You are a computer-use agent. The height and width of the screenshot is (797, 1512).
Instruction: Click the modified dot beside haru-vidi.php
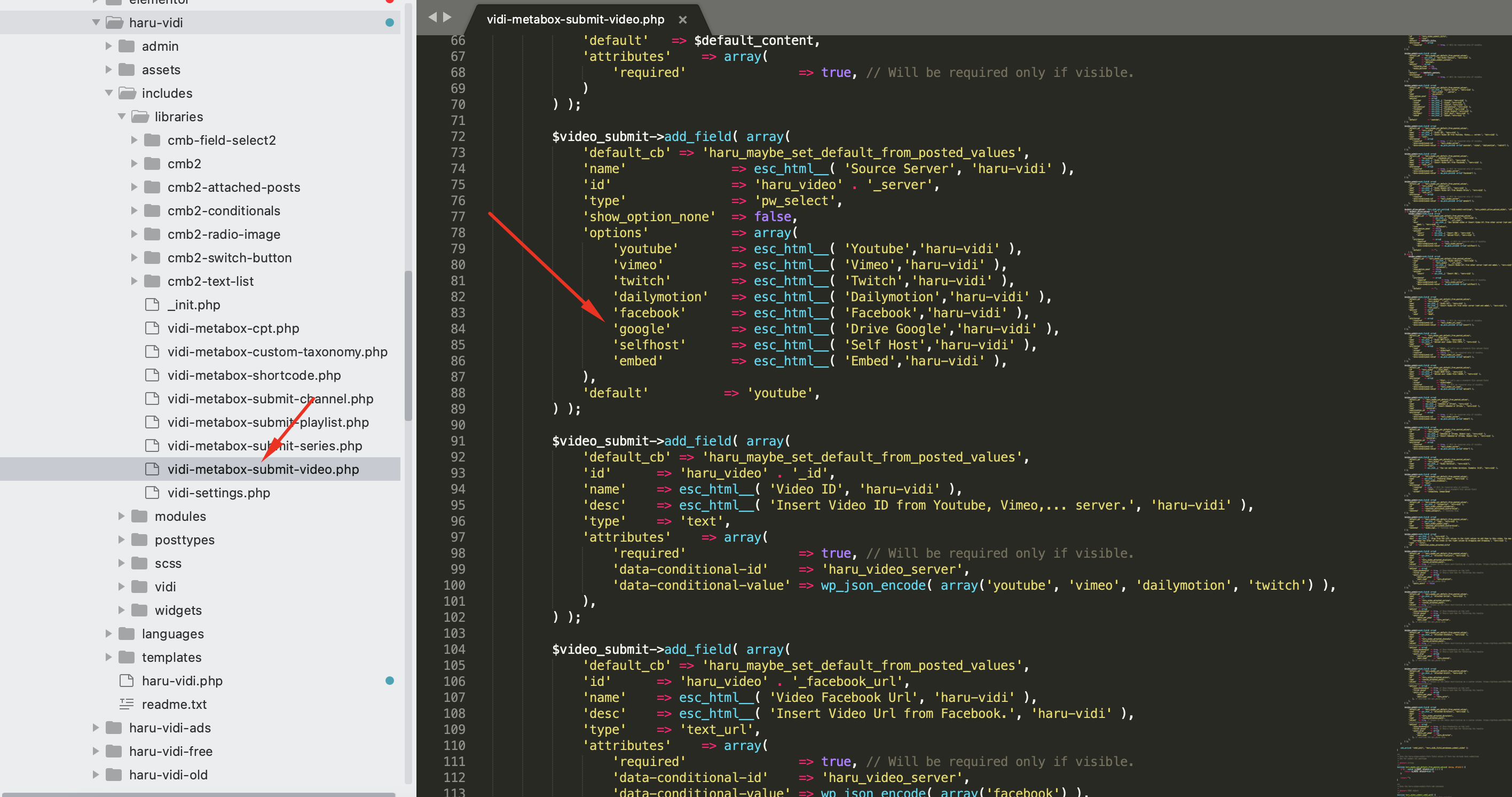tap(390, 680)
